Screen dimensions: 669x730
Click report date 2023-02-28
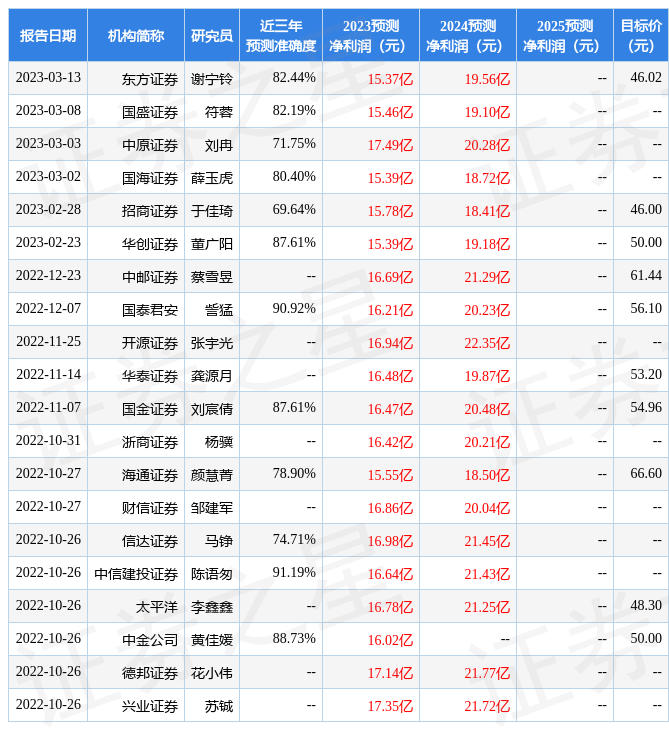(x=48, y=210)
